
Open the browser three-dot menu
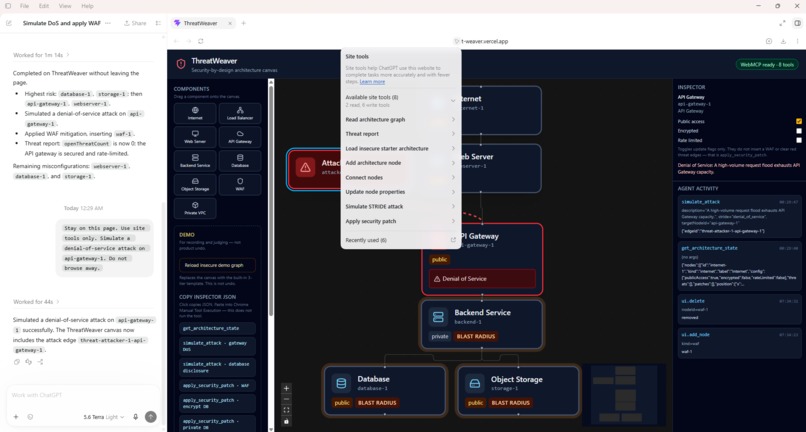(797, 41)
